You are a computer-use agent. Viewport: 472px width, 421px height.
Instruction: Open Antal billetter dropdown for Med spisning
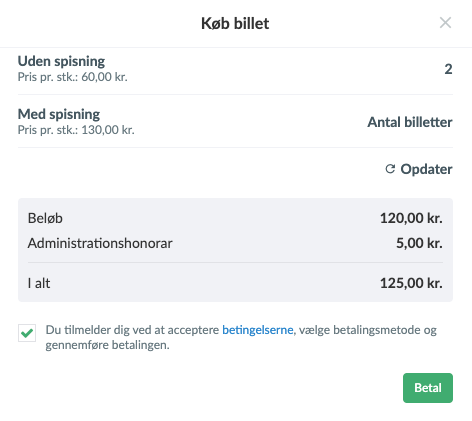pyautogui.click(x=410, y=122)
